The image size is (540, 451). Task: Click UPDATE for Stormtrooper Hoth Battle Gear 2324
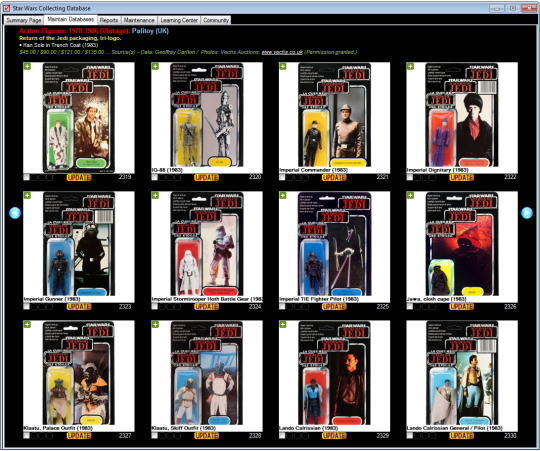[207, 306]
